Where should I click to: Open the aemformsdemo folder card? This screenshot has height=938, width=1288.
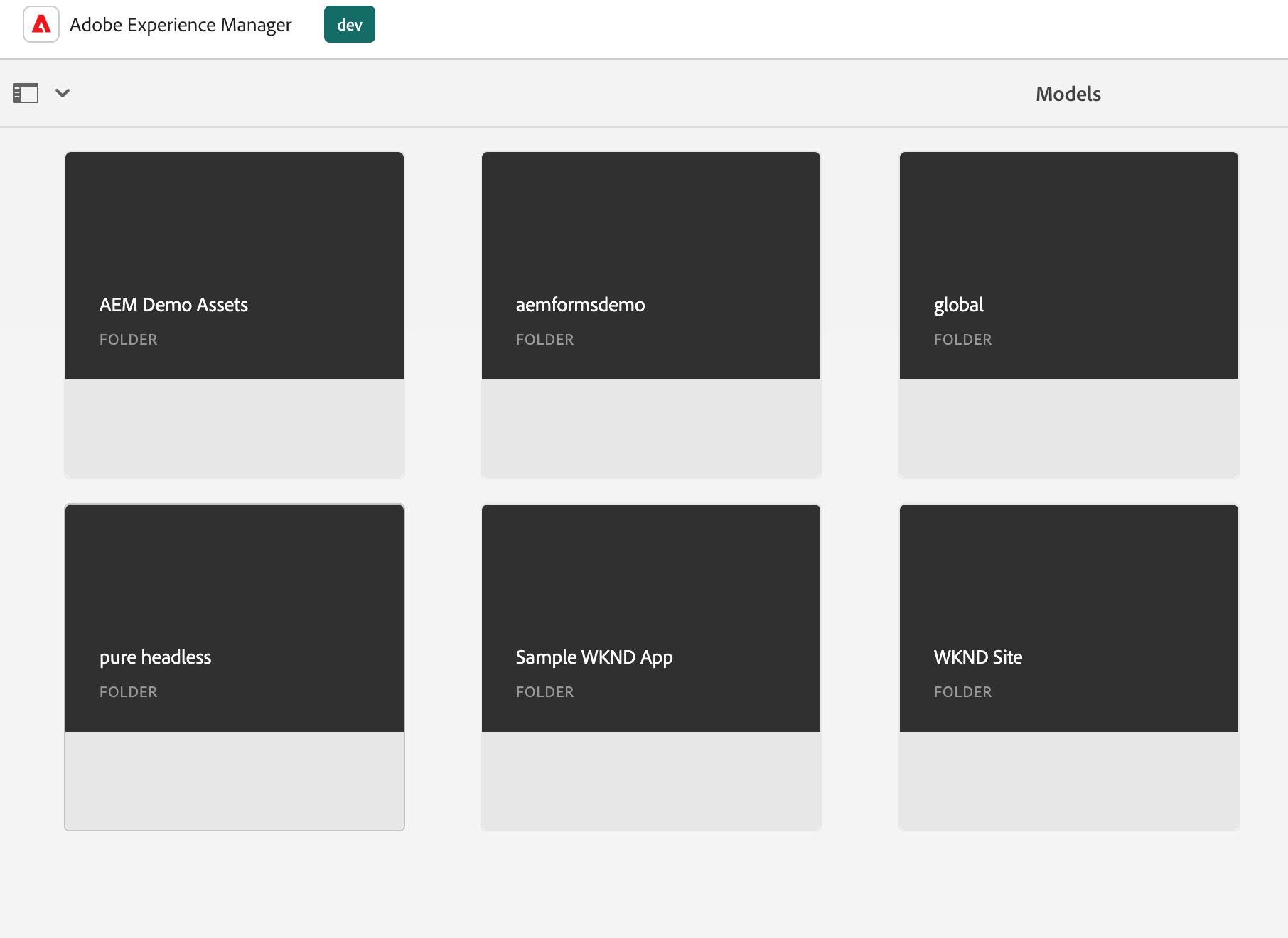[651, 315]
